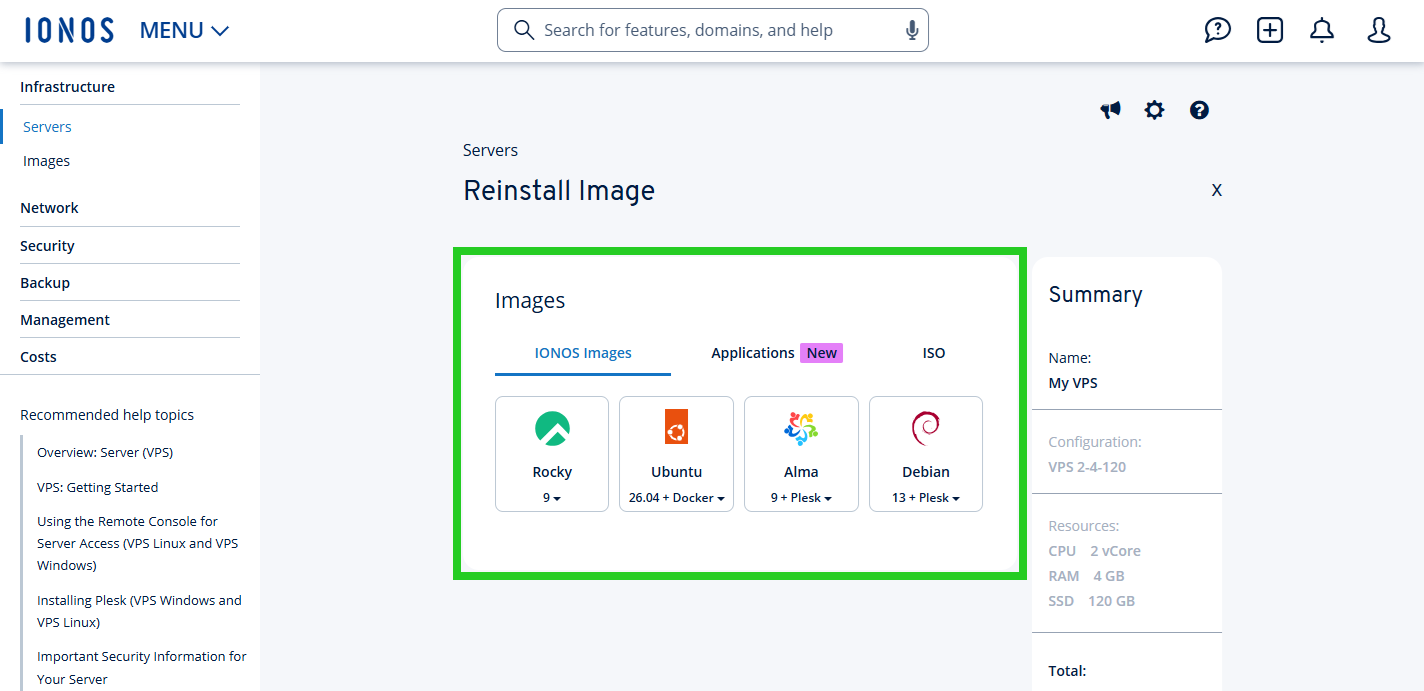Open the user account profile icon
The height and width of the screenshot is (691, 1424).
click(1379, 30)
